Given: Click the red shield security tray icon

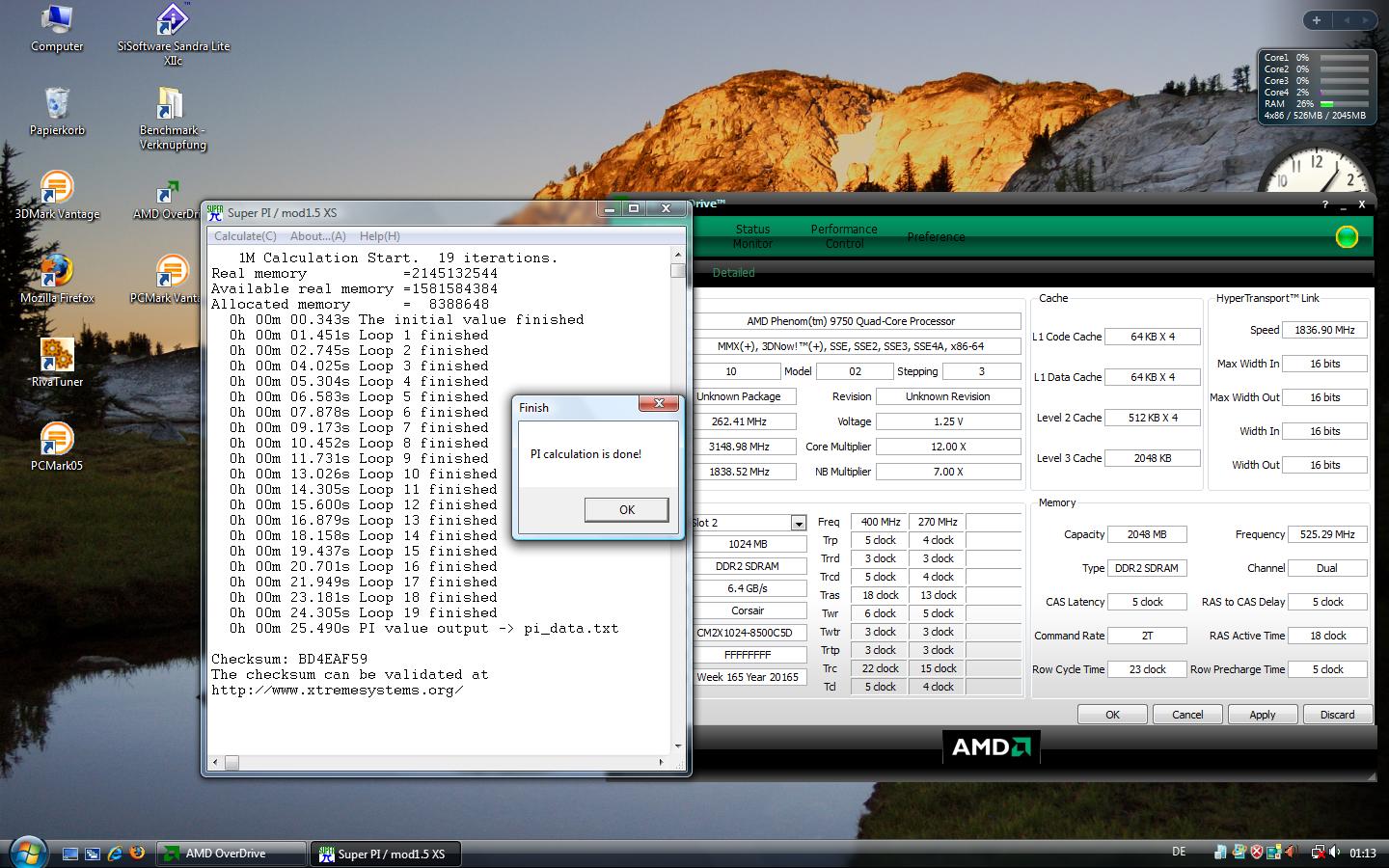Looking at the screenshot, I should [x=1257, y=853].
